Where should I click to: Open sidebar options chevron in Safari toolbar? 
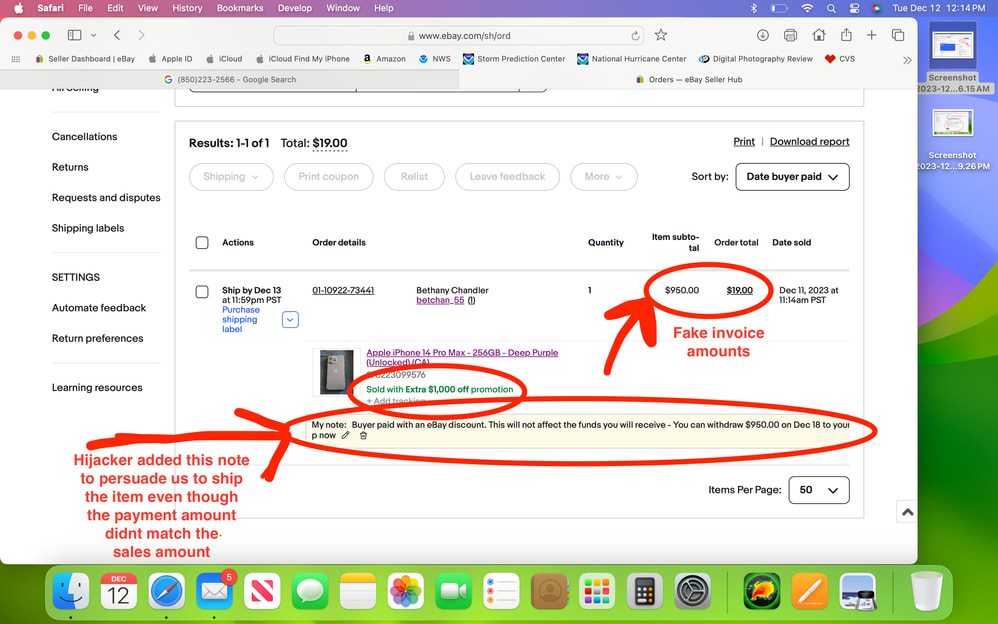94,35
